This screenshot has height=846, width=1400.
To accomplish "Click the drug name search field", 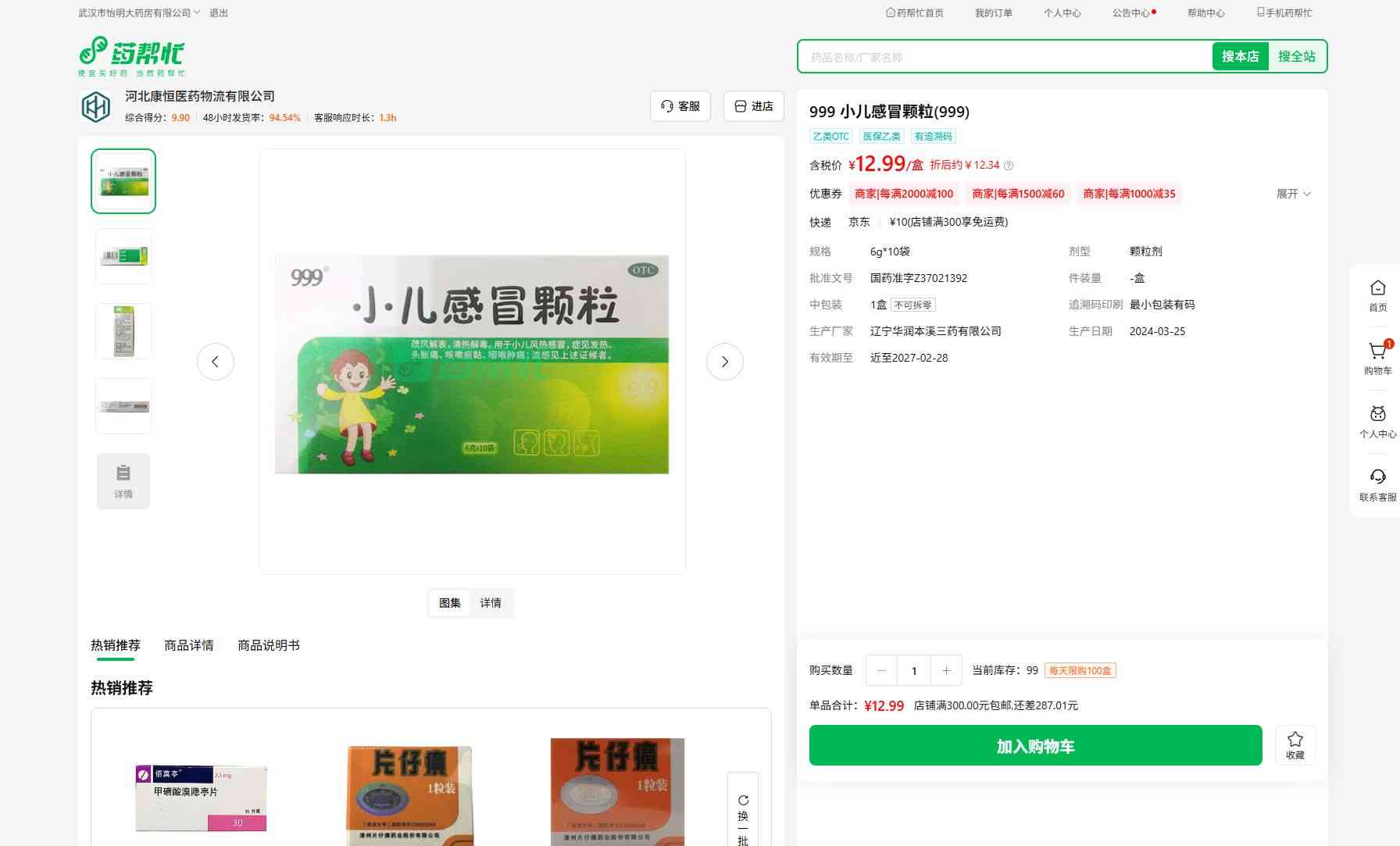I will (1004, 57).
